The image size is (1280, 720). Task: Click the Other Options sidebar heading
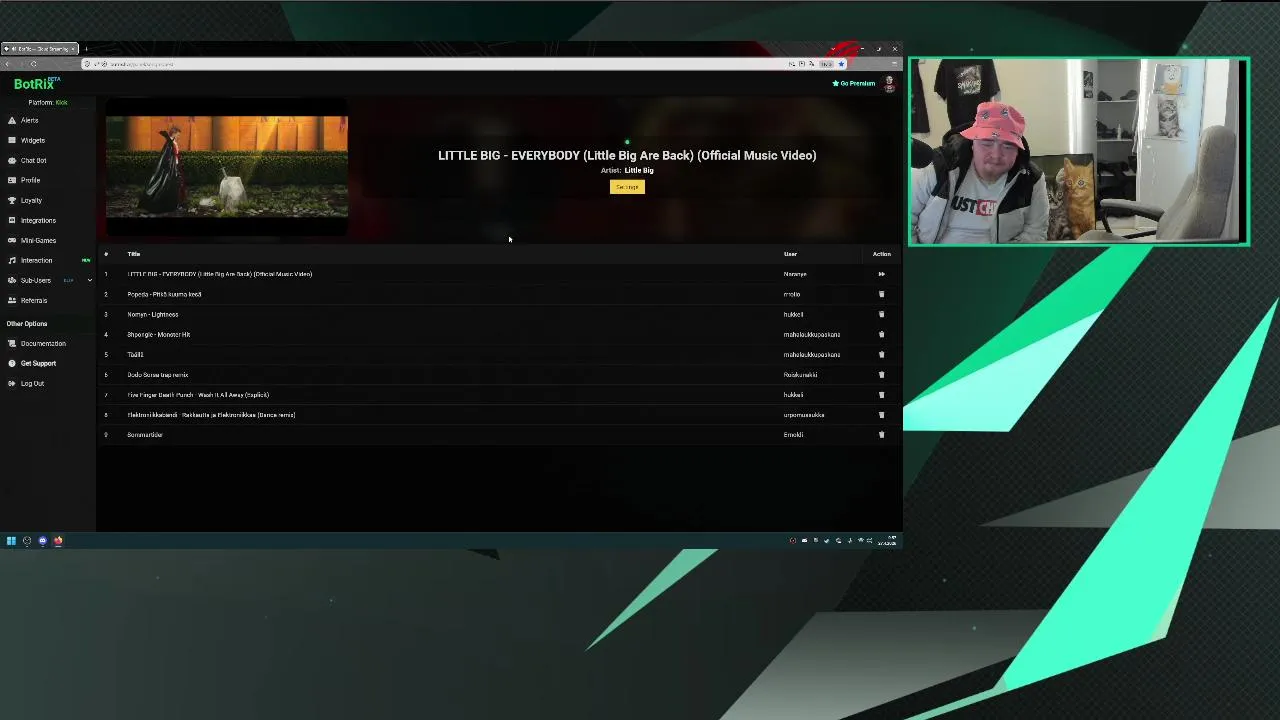(27, 323)
